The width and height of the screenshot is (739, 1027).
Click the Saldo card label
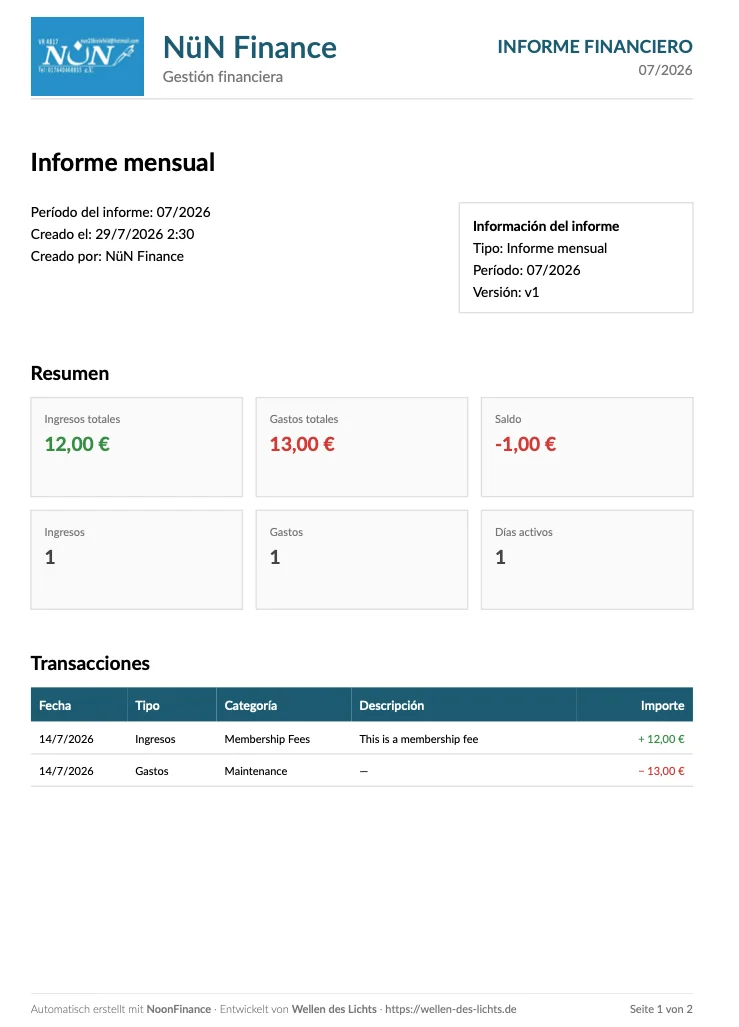pos(508,419)
